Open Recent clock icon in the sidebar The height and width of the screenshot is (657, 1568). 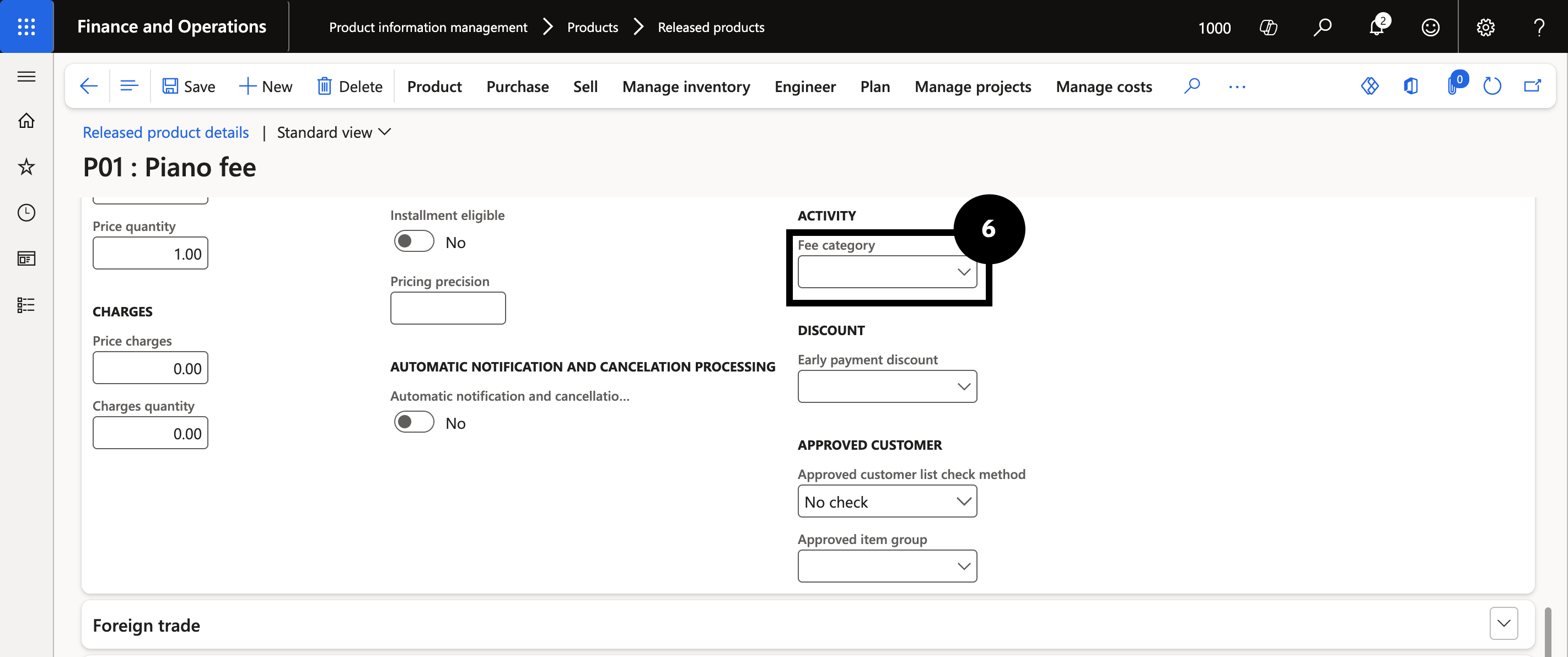click(26, 212)
